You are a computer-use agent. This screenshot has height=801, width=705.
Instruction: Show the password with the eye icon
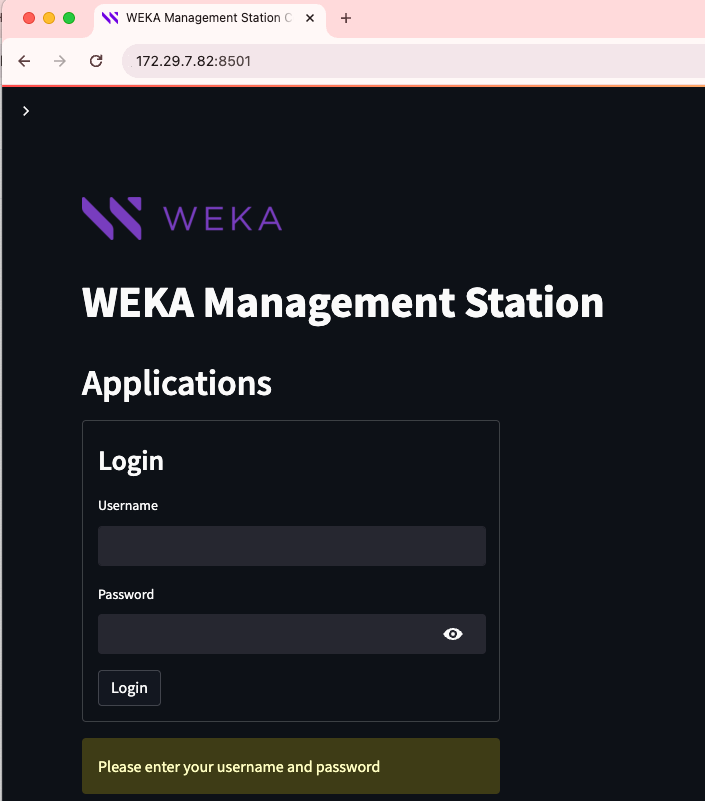point(453,634)
